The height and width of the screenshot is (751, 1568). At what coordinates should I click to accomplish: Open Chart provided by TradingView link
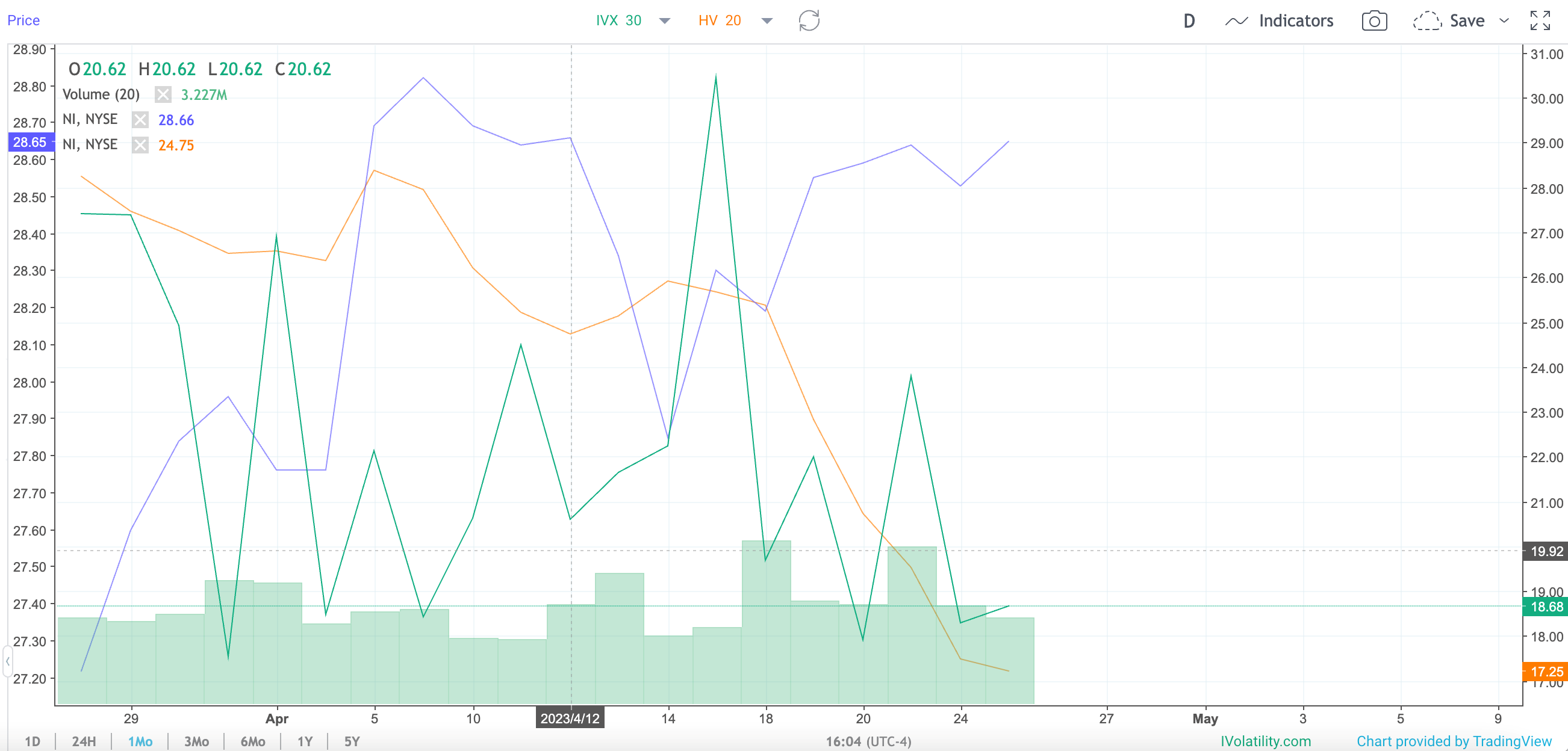(x=1454, y=741)
